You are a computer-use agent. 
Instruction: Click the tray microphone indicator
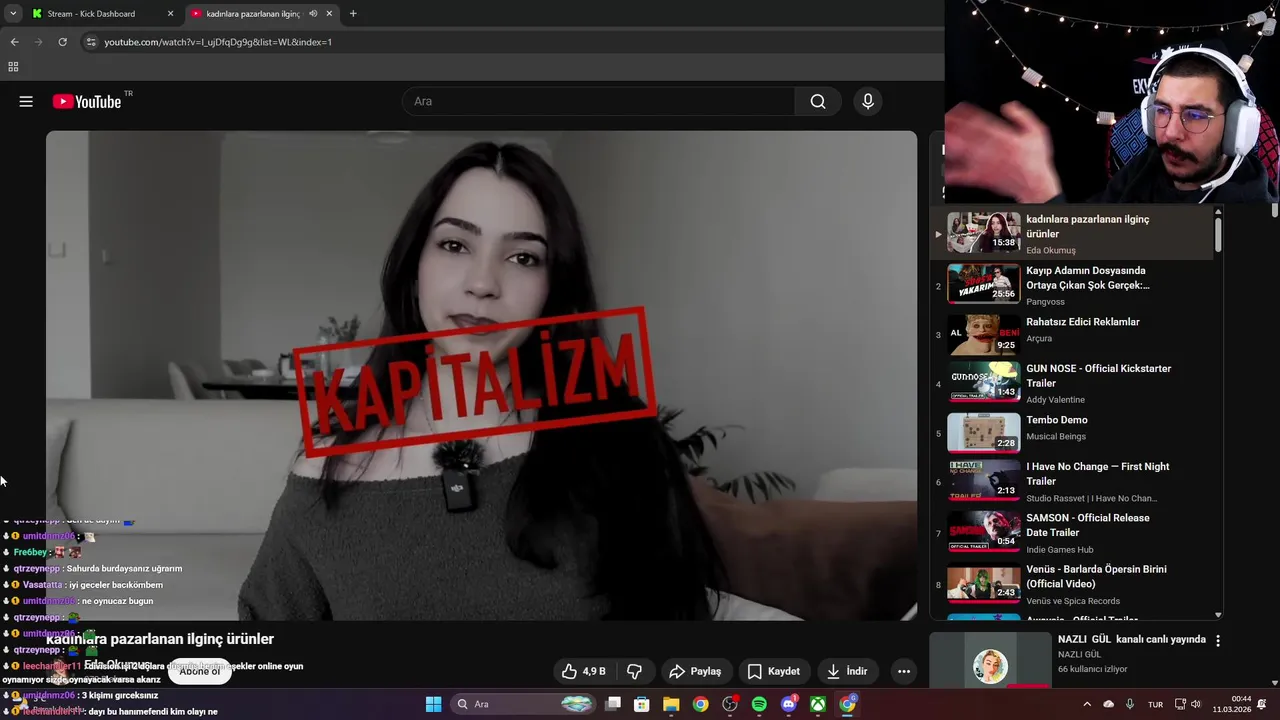click(x=1130, y=704)
